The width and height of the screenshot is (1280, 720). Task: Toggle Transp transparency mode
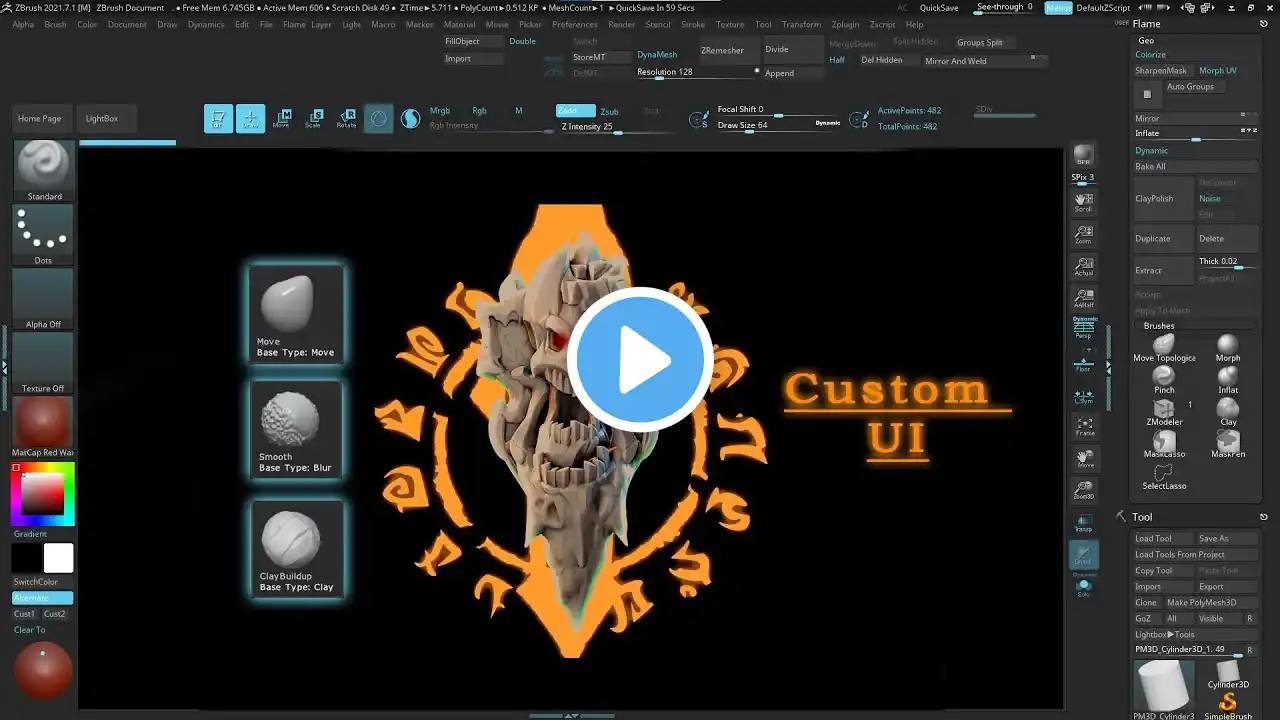[1083, 523]
